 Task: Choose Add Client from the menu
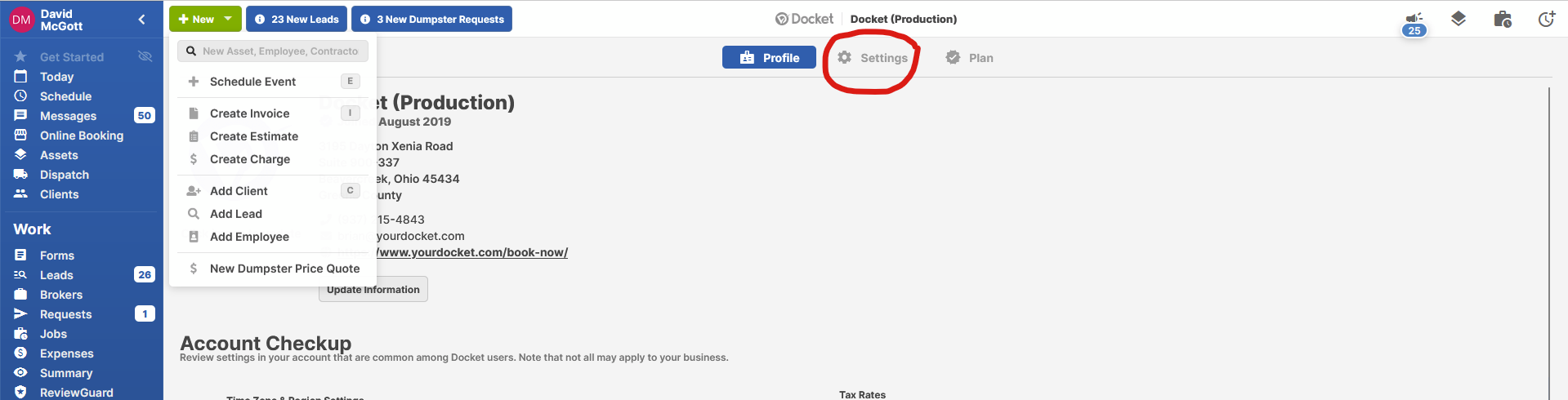[273, 191]
